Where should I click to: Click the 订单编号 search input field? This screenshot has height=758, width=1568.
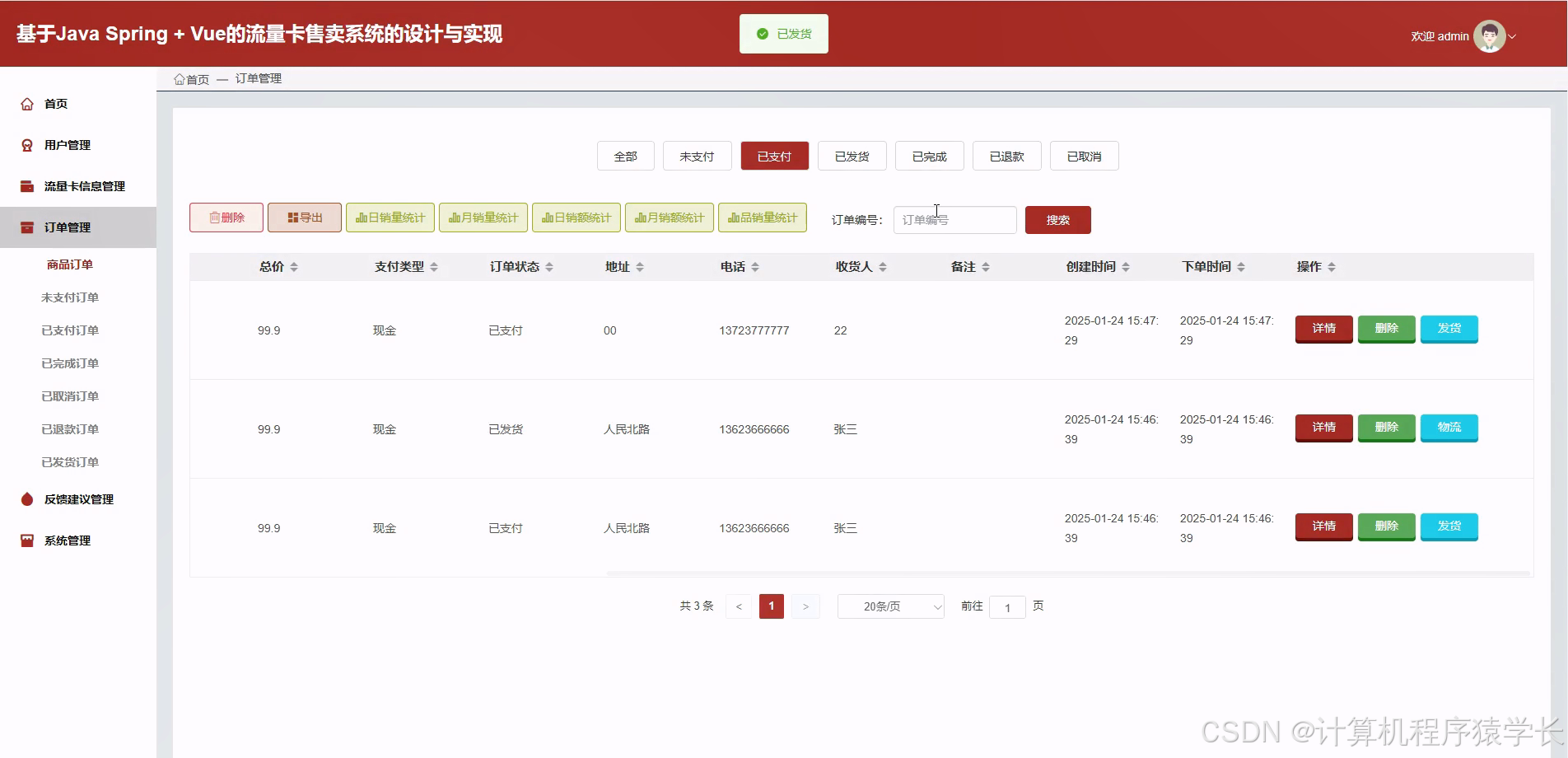pos(954,219)
